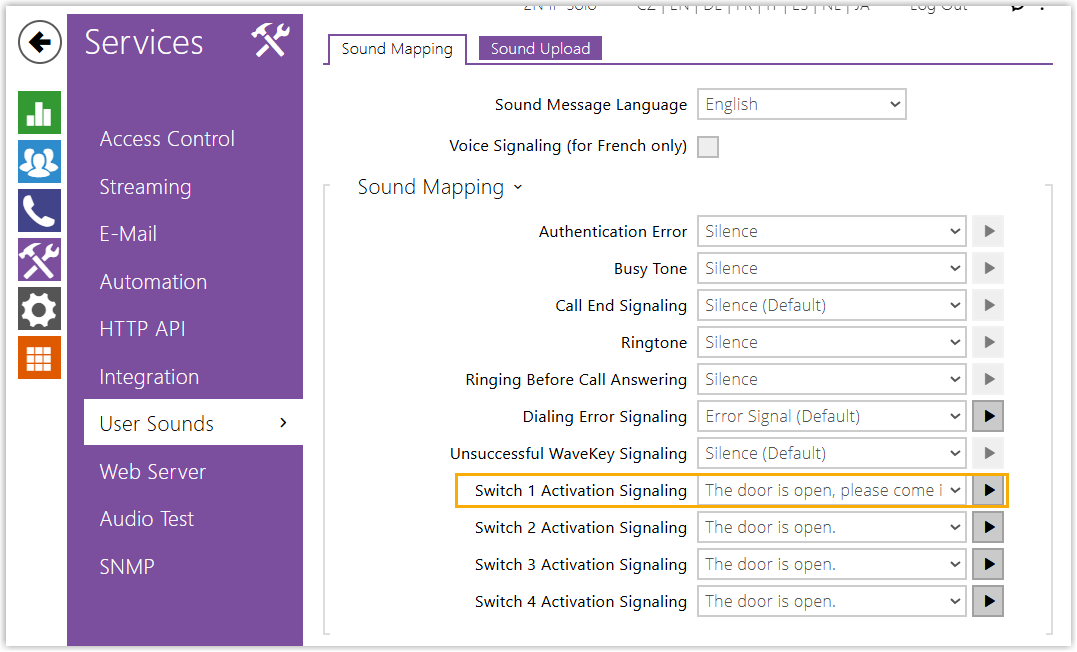The image size is (1077, 652).
Task: Open the Directory users icon
Action: (x=39, y=161)
